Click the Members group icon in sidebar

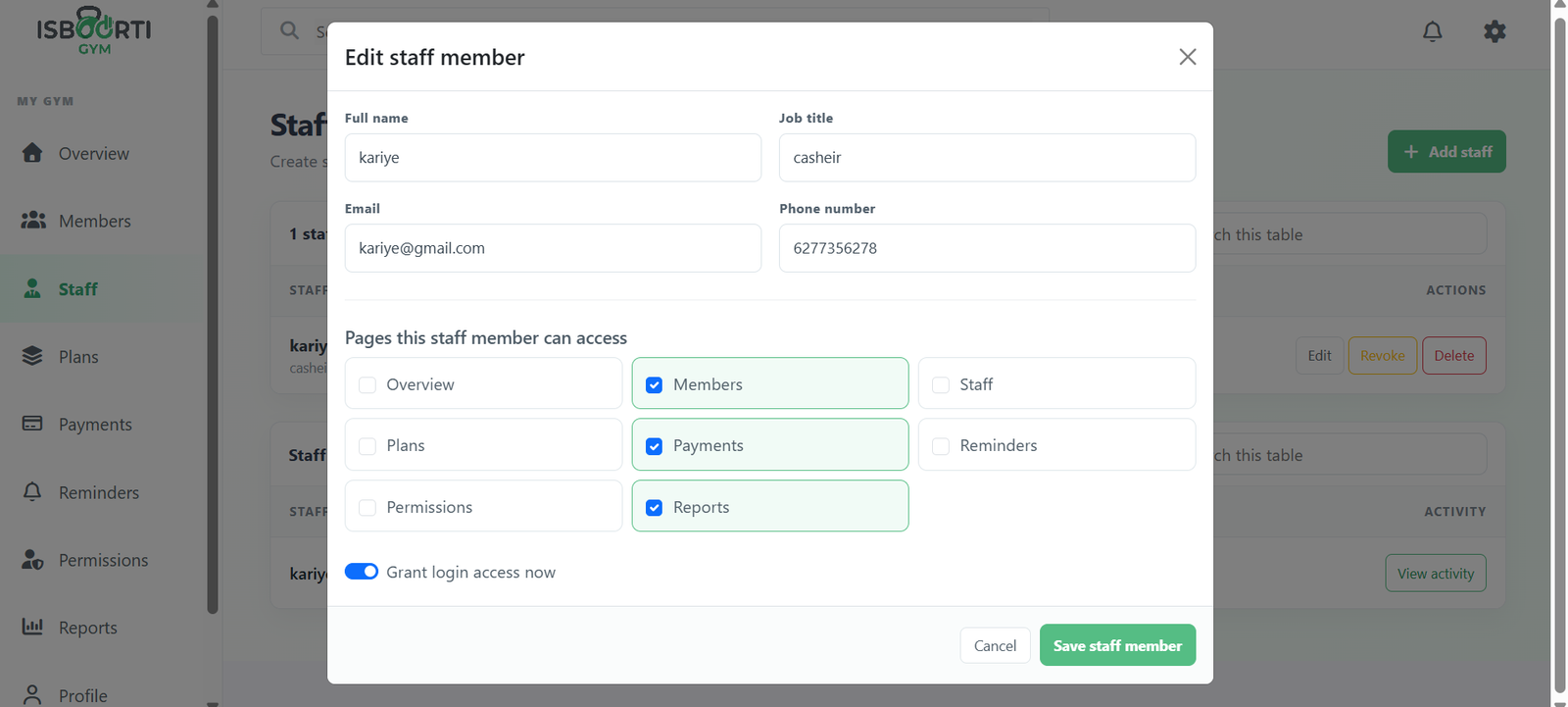point(33,221)
